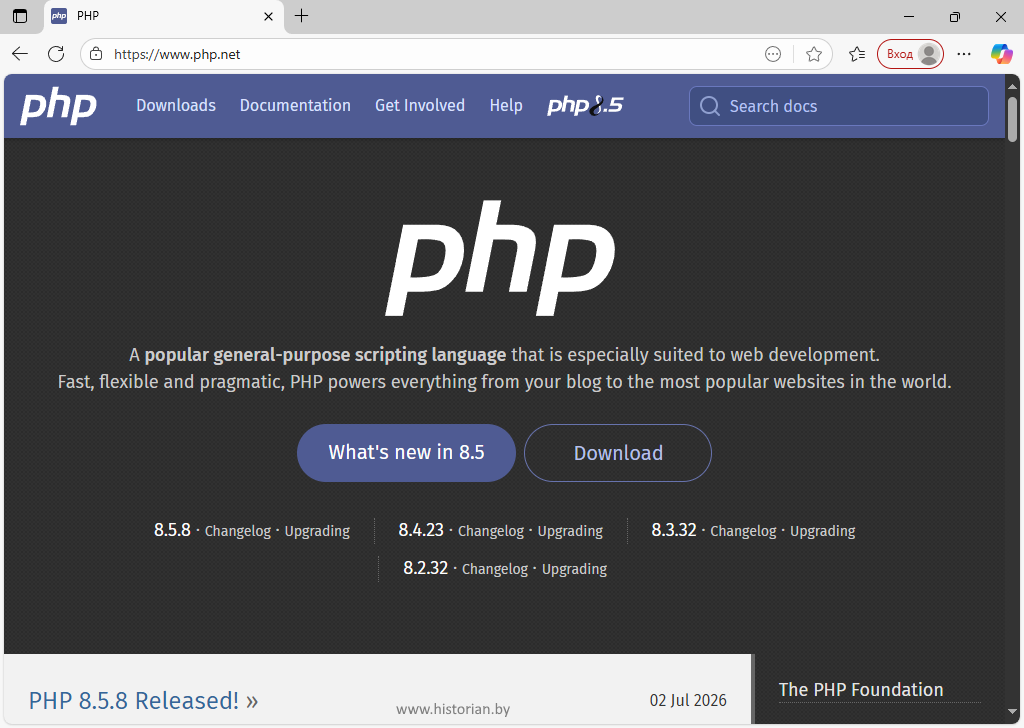Screen dimensions: 1024x728
Task: Focus the Search docs field
Action: pyautogui.click(x=839, y=106)
